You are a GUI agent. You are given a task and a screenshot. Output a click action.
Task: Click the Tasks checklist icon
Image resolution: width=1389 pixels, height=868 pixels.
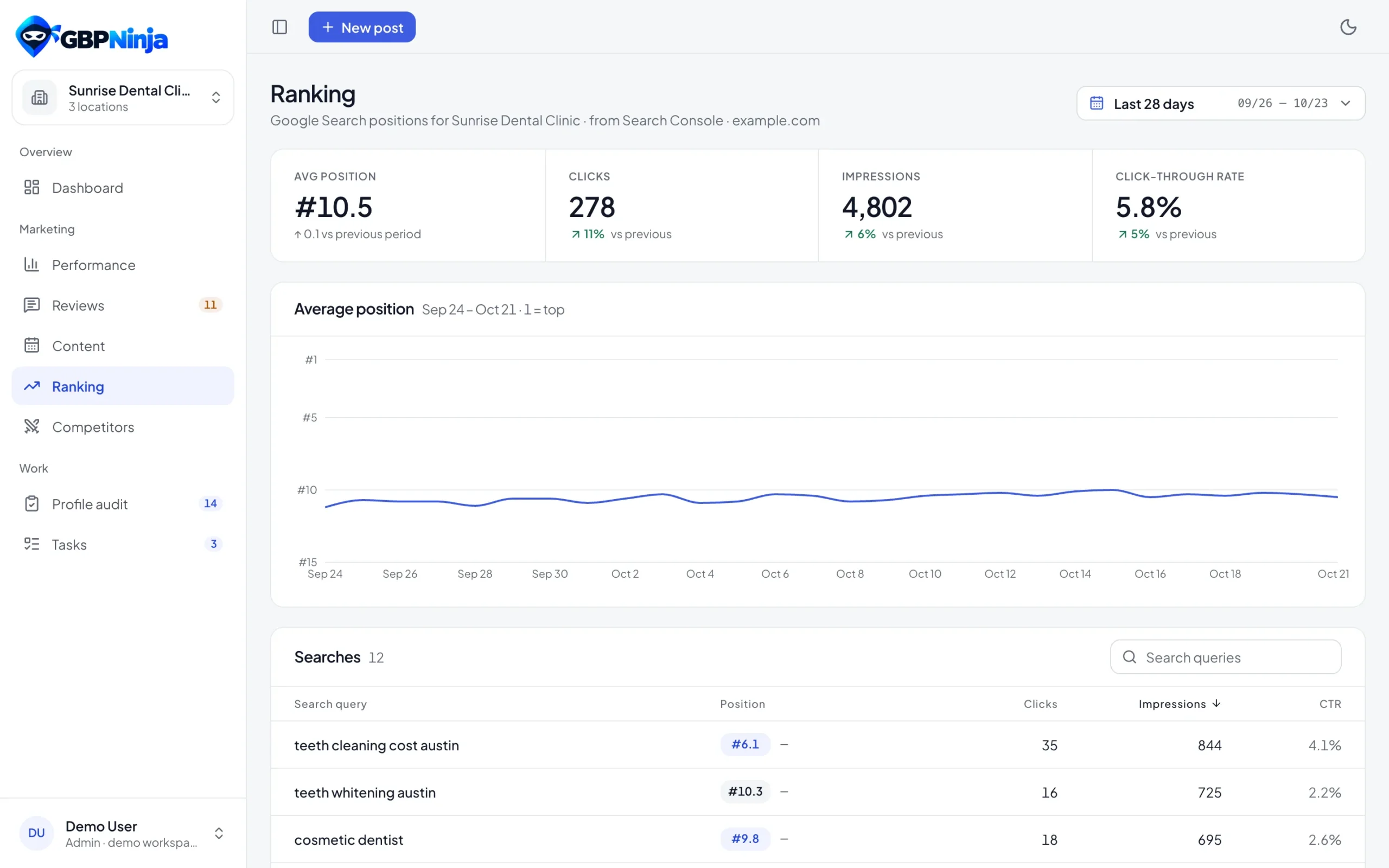31,544
